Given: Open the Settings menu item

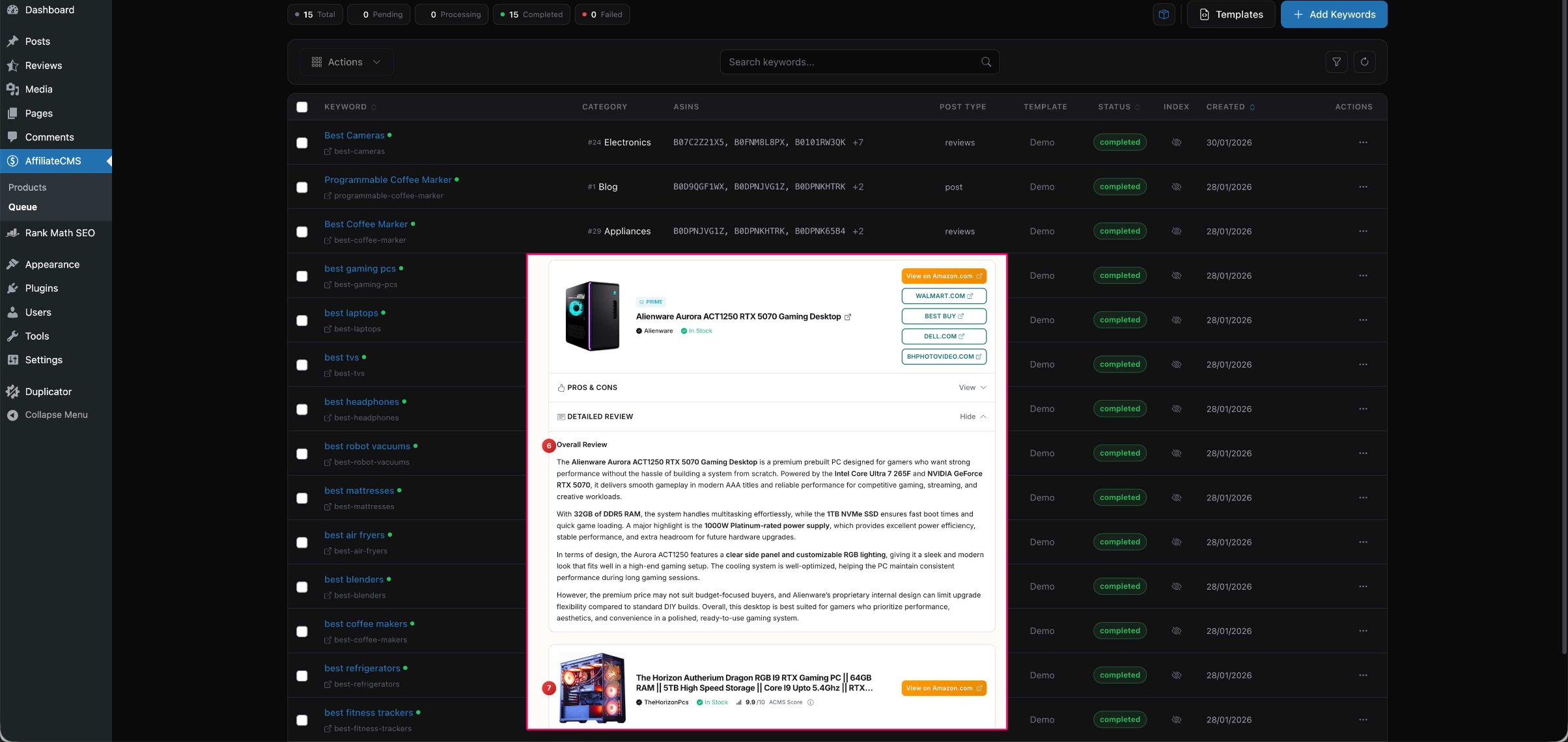Looking at the screenshot, I should [44, 360].
